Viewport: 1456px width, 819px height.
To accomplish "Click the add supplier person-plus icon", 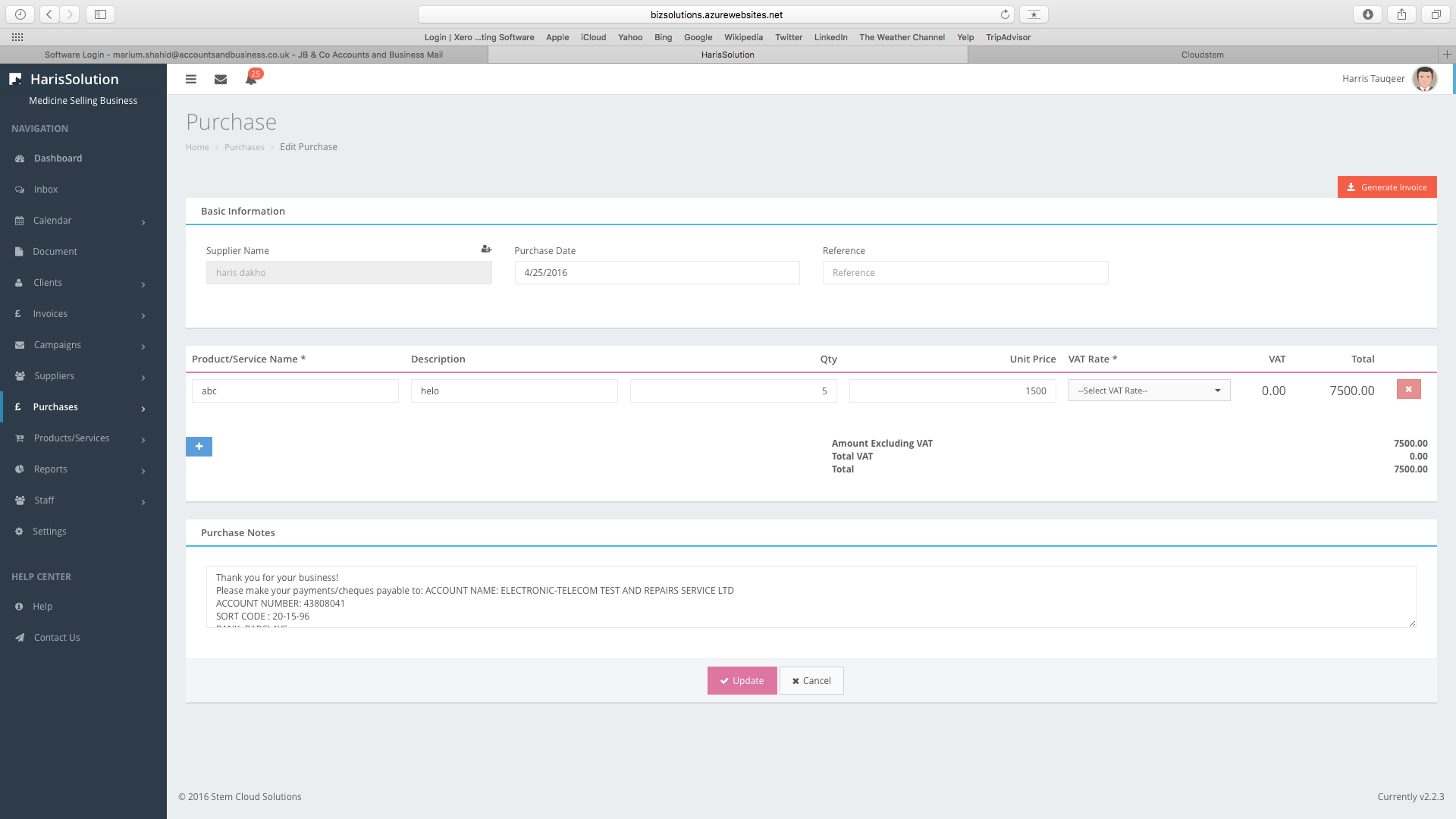I will point(486,249).
